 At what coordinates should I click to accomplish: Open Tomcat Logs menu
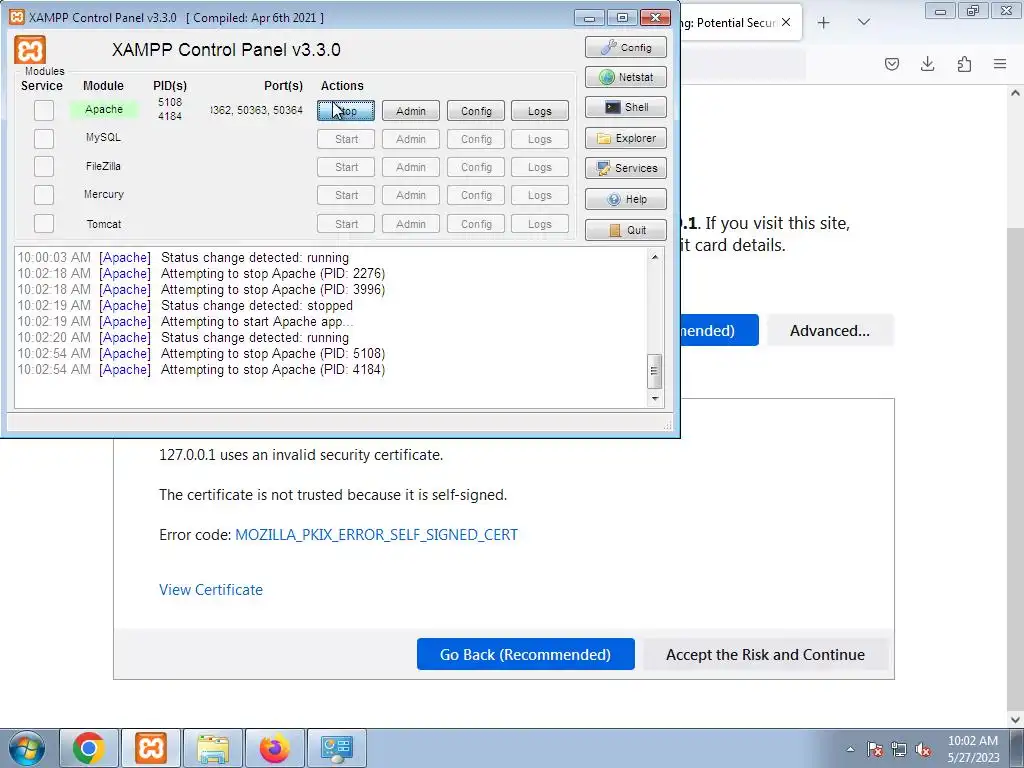pyautogui.click(x=539, y=224)
